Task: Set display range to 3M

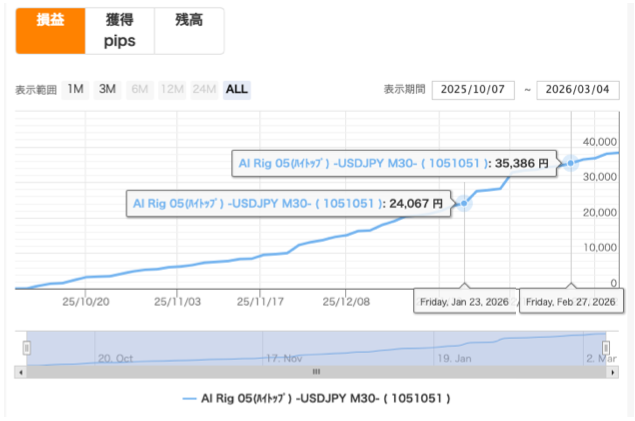Action: [107, 89]
